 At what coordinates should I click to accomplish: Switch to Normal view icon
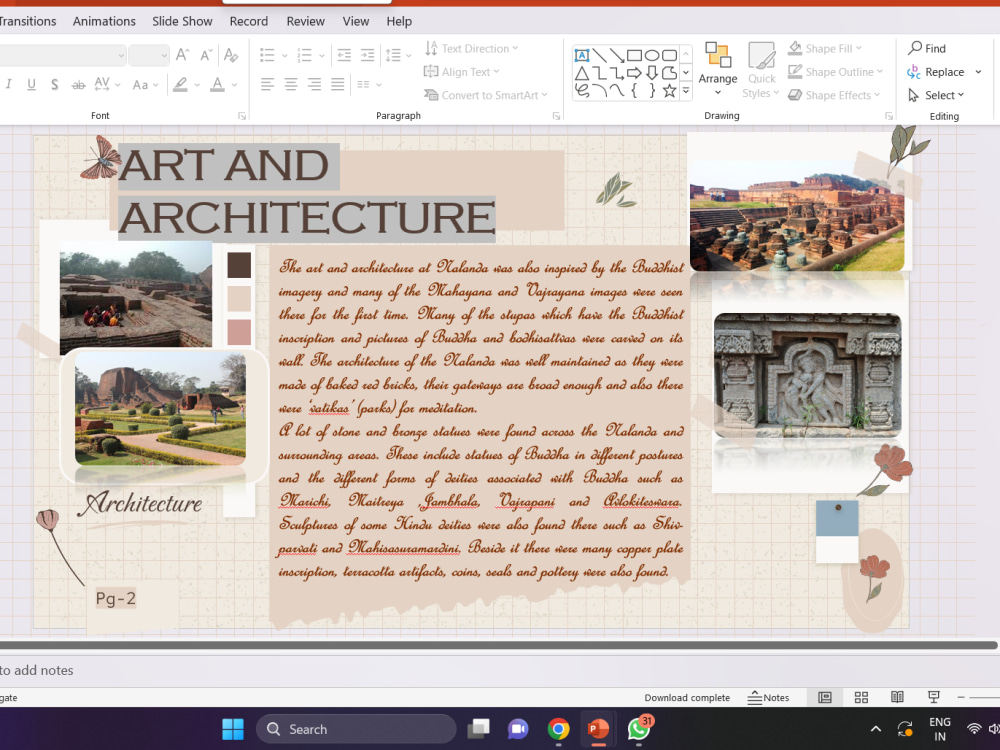pos(825,698)
